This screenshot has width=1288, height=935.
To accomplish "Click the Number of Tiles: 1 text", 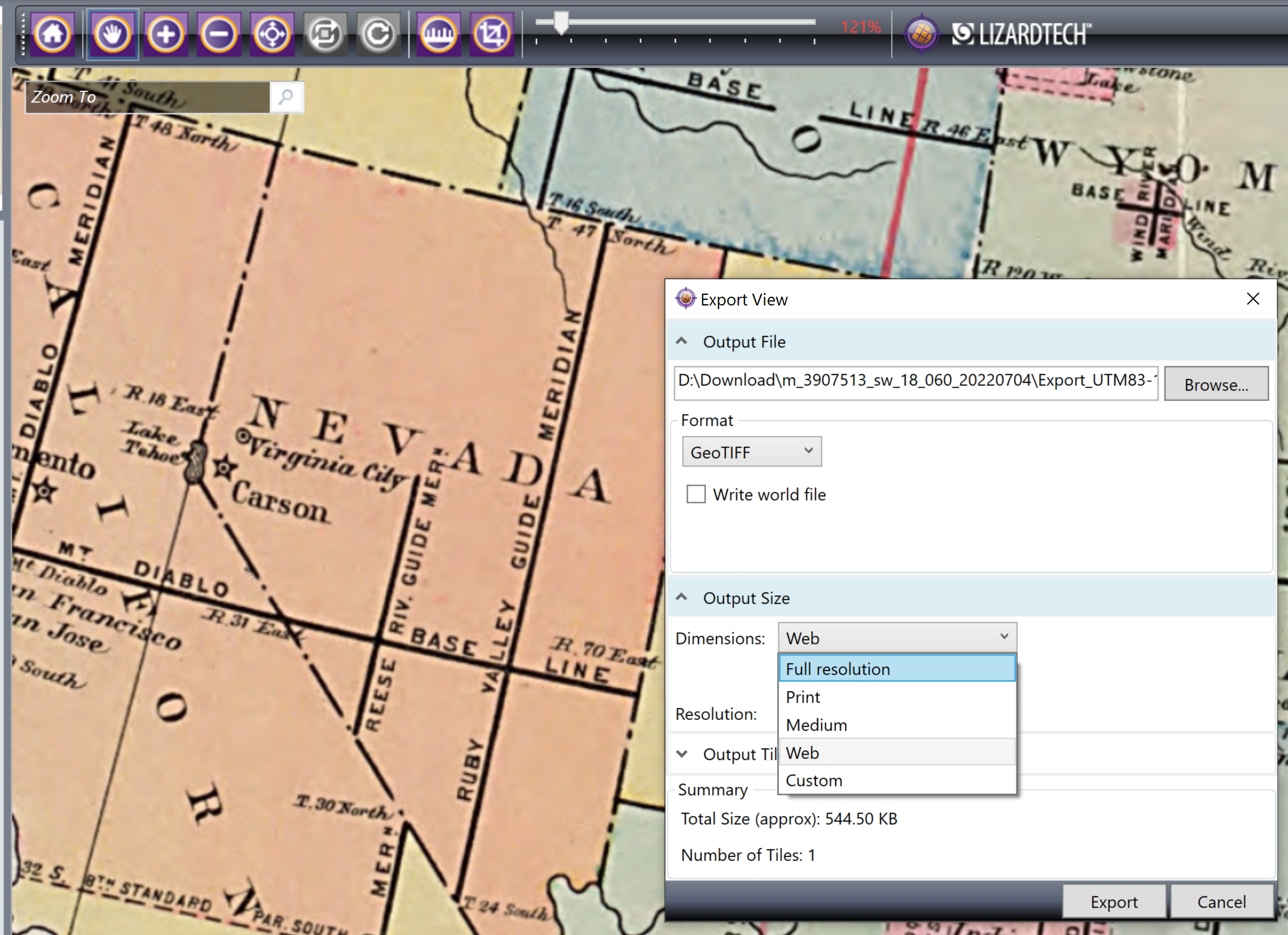I will click(748, 855).
